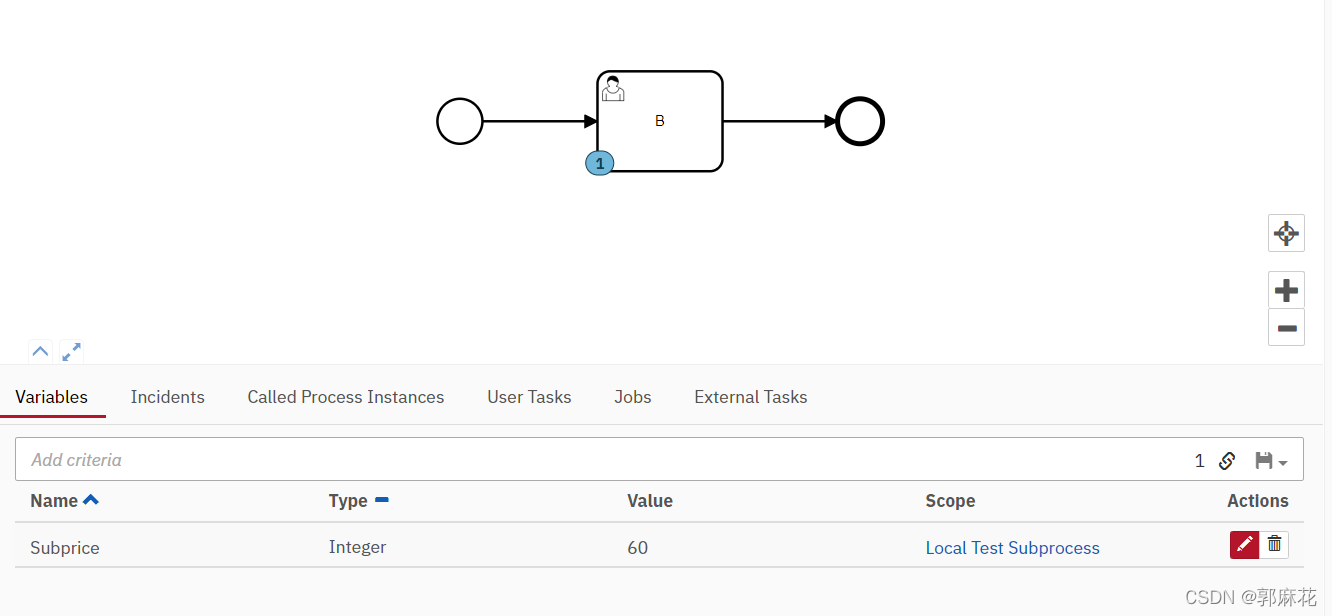Click the Integer type cell

pyautogui.click(x=357, y=547)
